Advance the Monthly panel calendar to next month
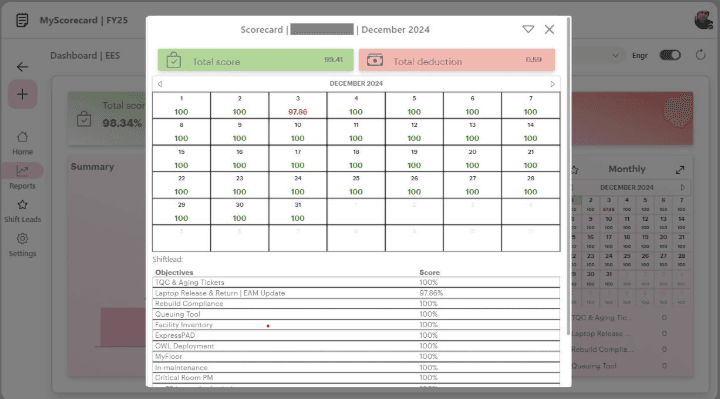This screenshot has width=720, height=399. (x=683, y=188)
